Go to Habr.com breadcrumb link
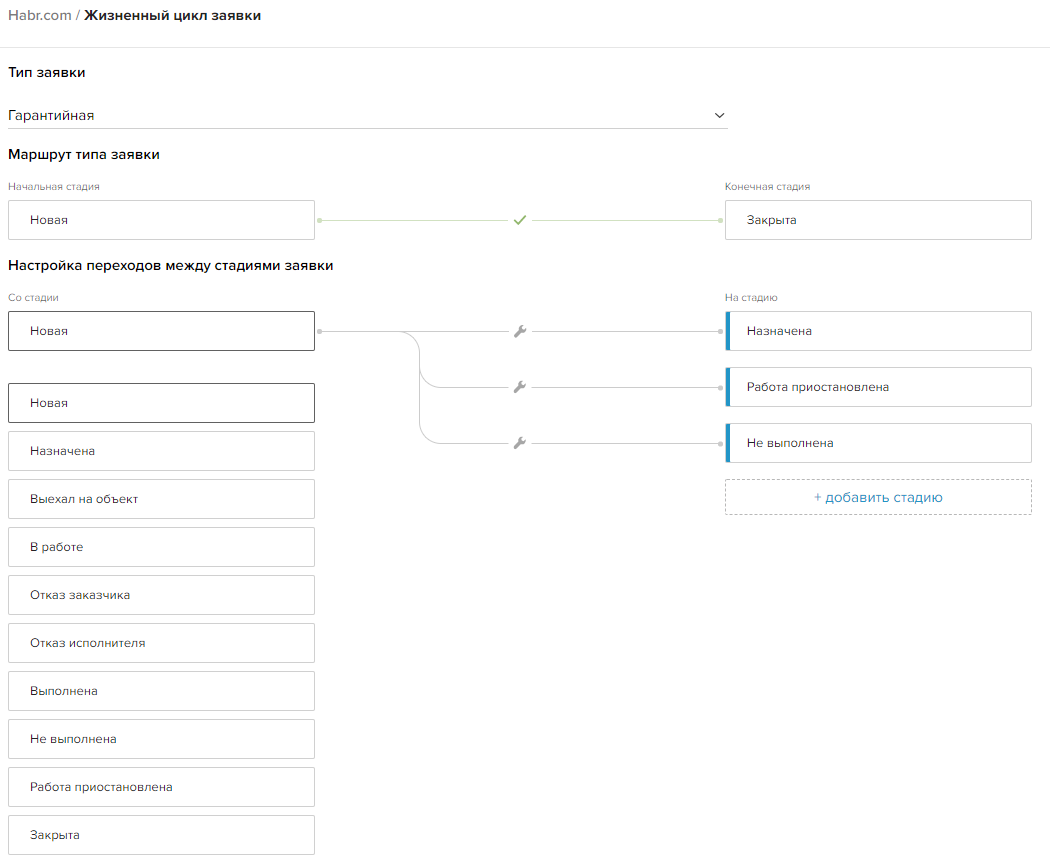The image size is (1050, 868). (40, 15)
